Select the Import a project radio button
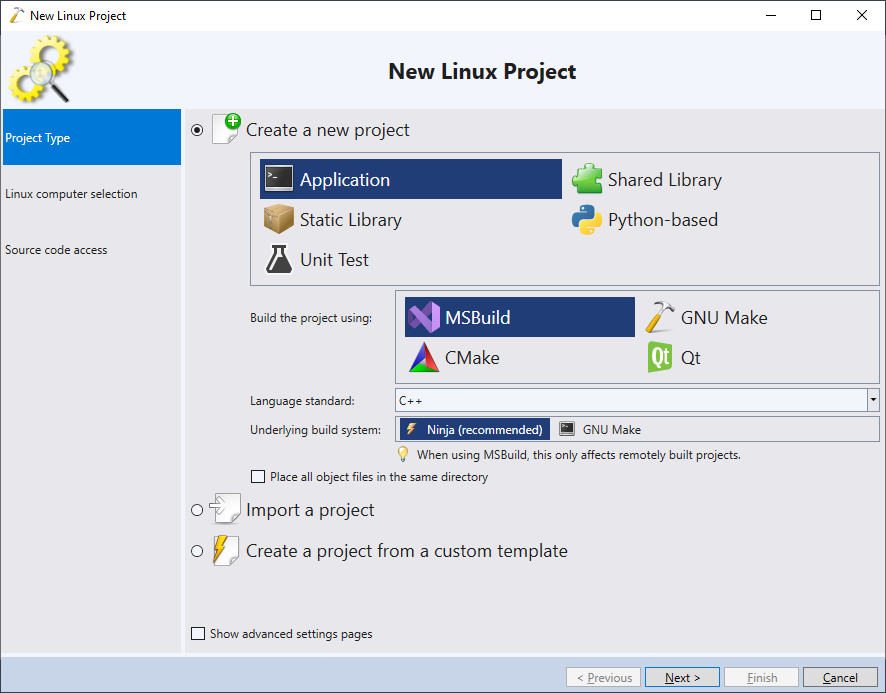 pos(197,510)
